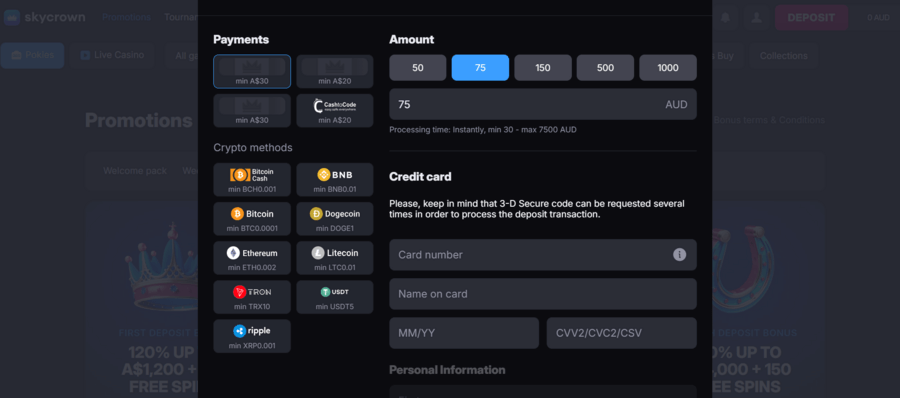This screenshot has height=398, width=900.
Task: Select the 75 amount preset
Action: (480, 68)
